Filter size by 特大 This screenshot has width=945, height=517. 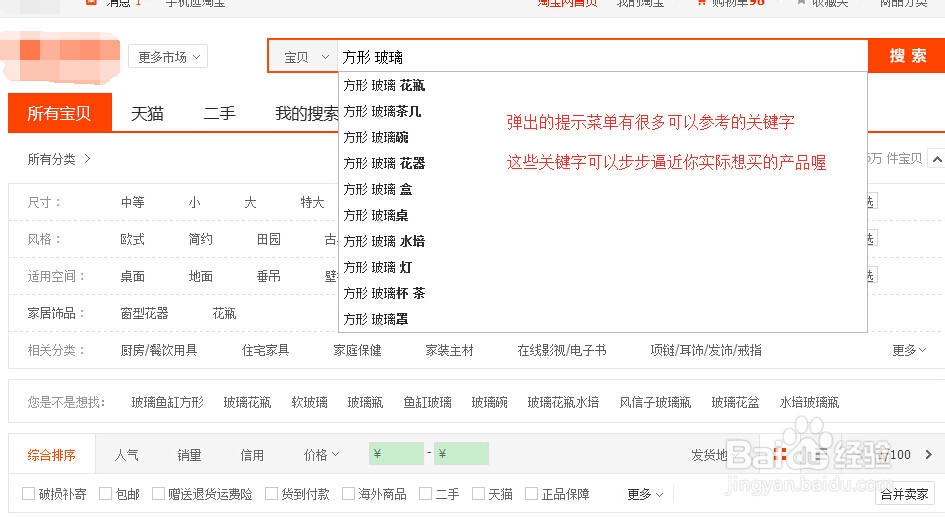(312, 202)
